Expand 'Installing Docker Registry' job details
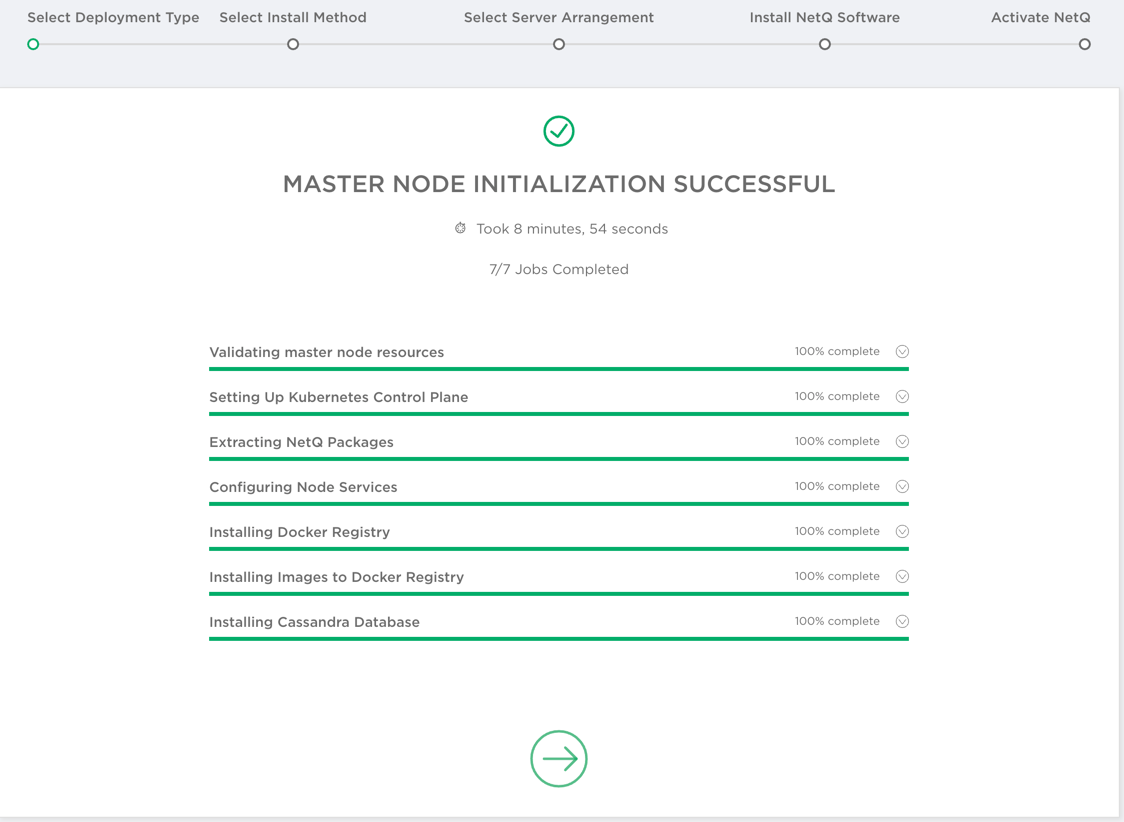The width and height of the screenshot is (1124, 822). (x=902, y=531)
